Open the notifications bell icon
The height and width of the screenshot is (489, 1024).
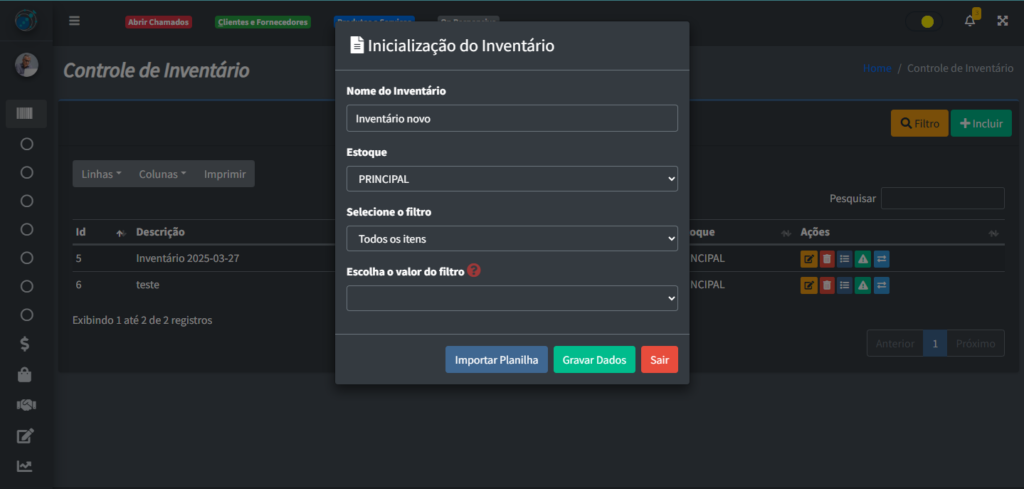(969, 21)
